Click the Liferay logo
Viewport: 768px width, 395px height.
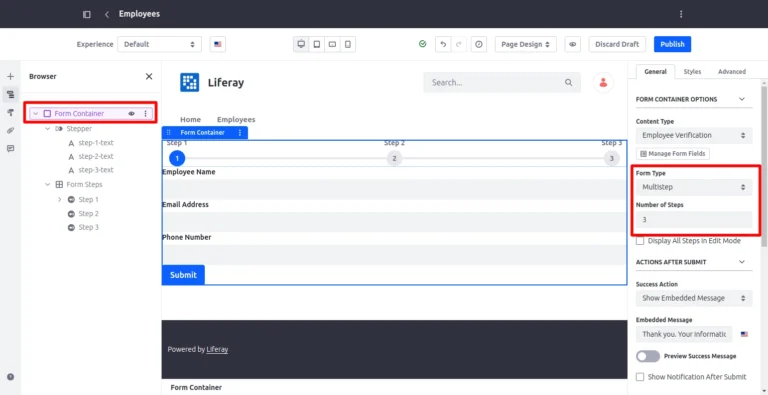coord(190,82)
